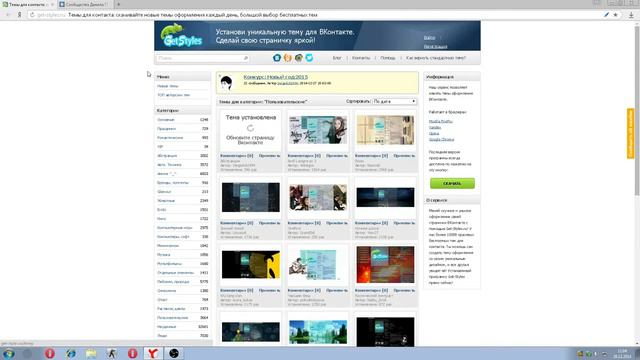
Task: Switch to the Yandex Browser taskbar icon
Action: click(x=153, y=353)
